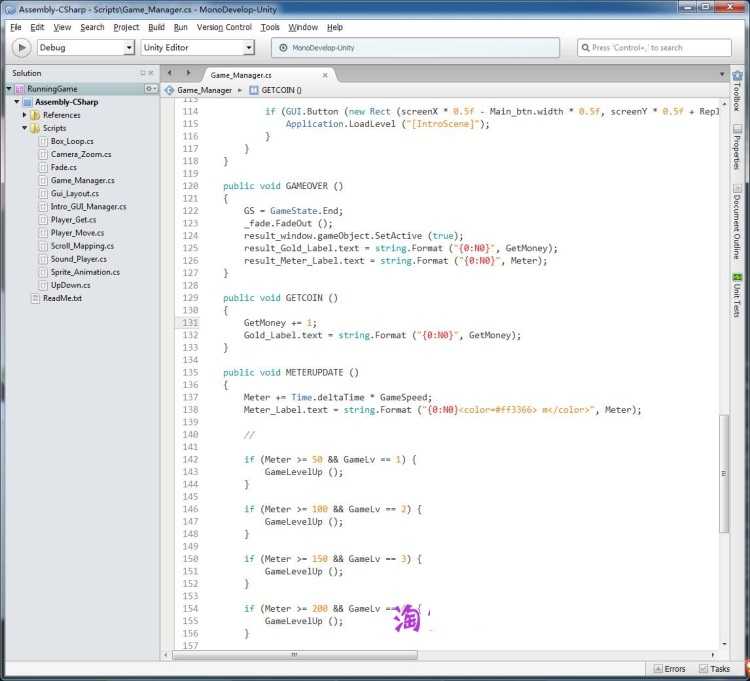Viewport: 750px width, 681px height.
Task: Click line number 131 in the gutter
Action: coord(190,323)
